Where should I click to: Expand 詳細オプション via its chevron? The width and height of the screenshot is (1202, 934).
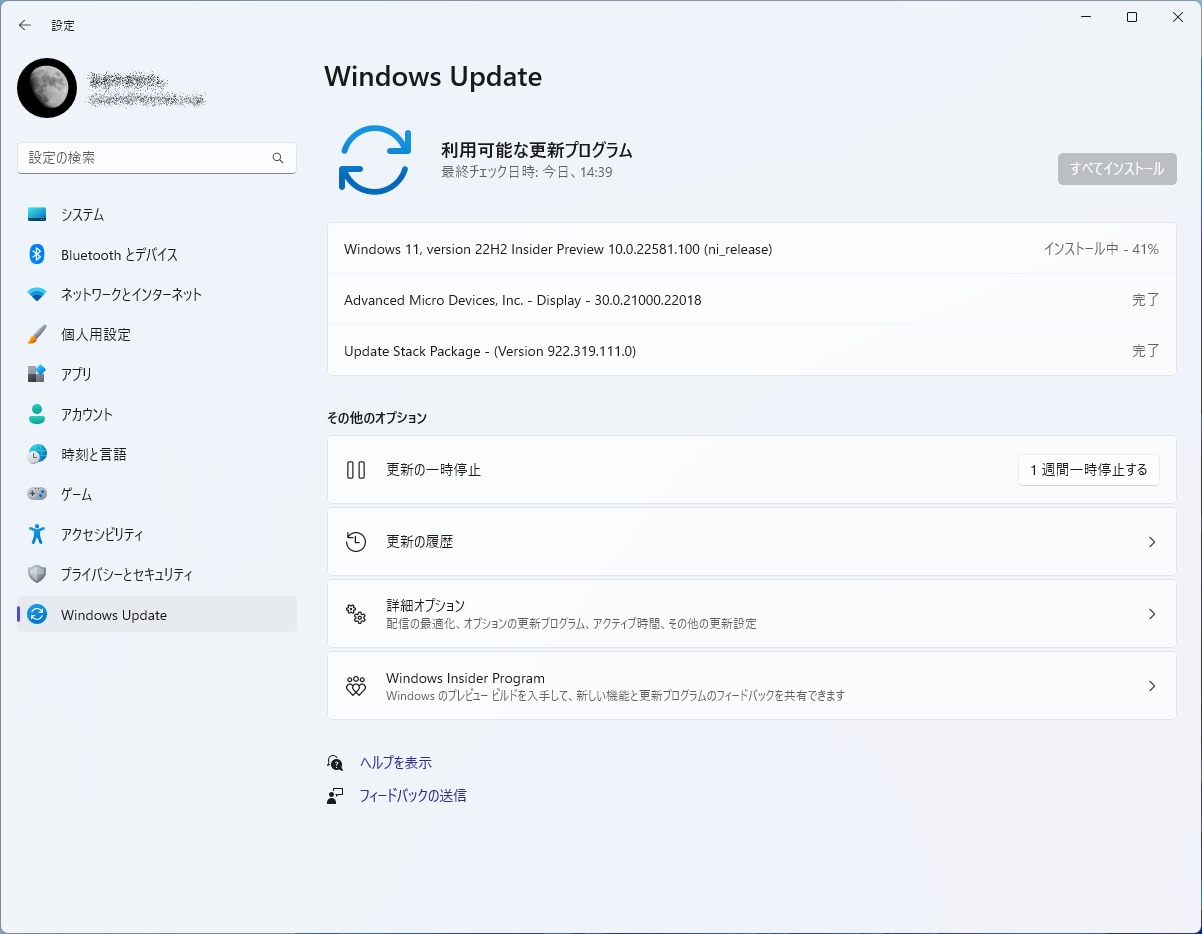(1152, 614)
